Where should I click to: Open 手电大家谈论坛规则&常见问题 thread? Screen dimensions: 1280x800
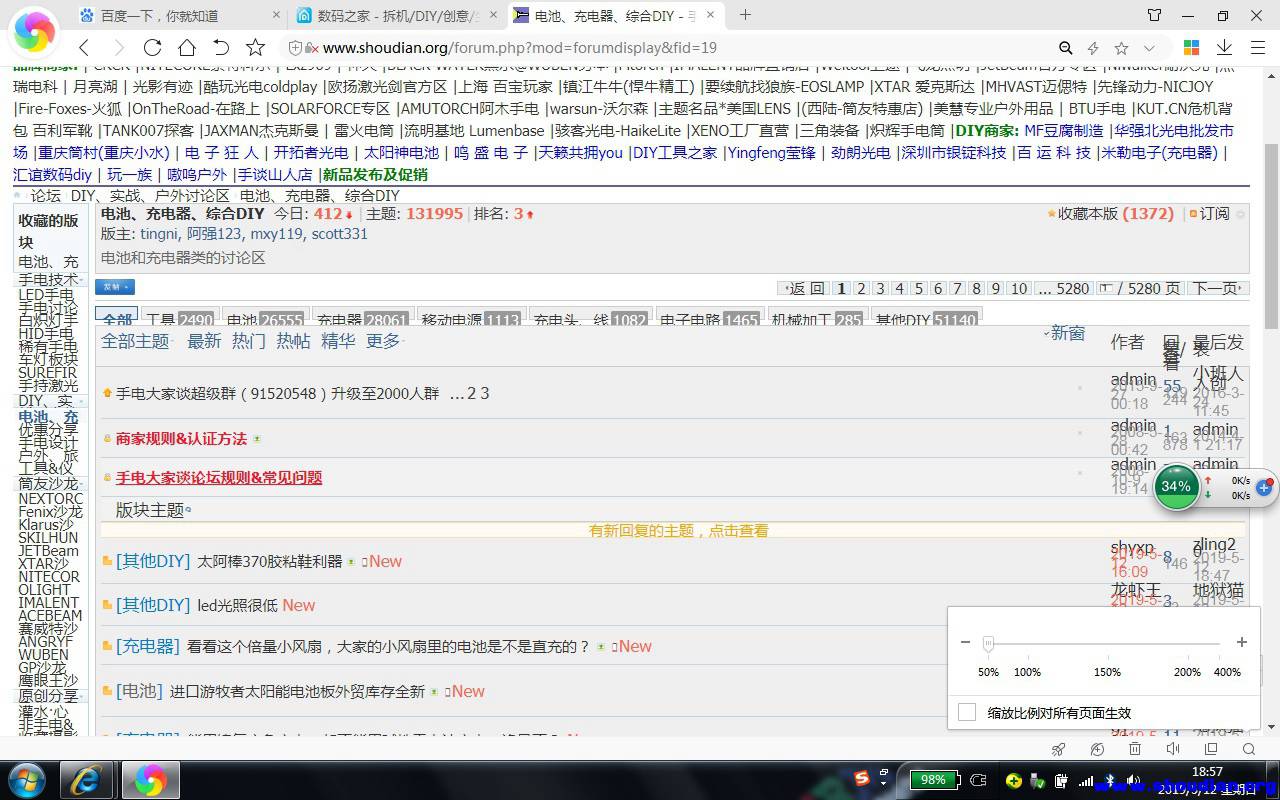pyautogui.click(x=219, y=478)
